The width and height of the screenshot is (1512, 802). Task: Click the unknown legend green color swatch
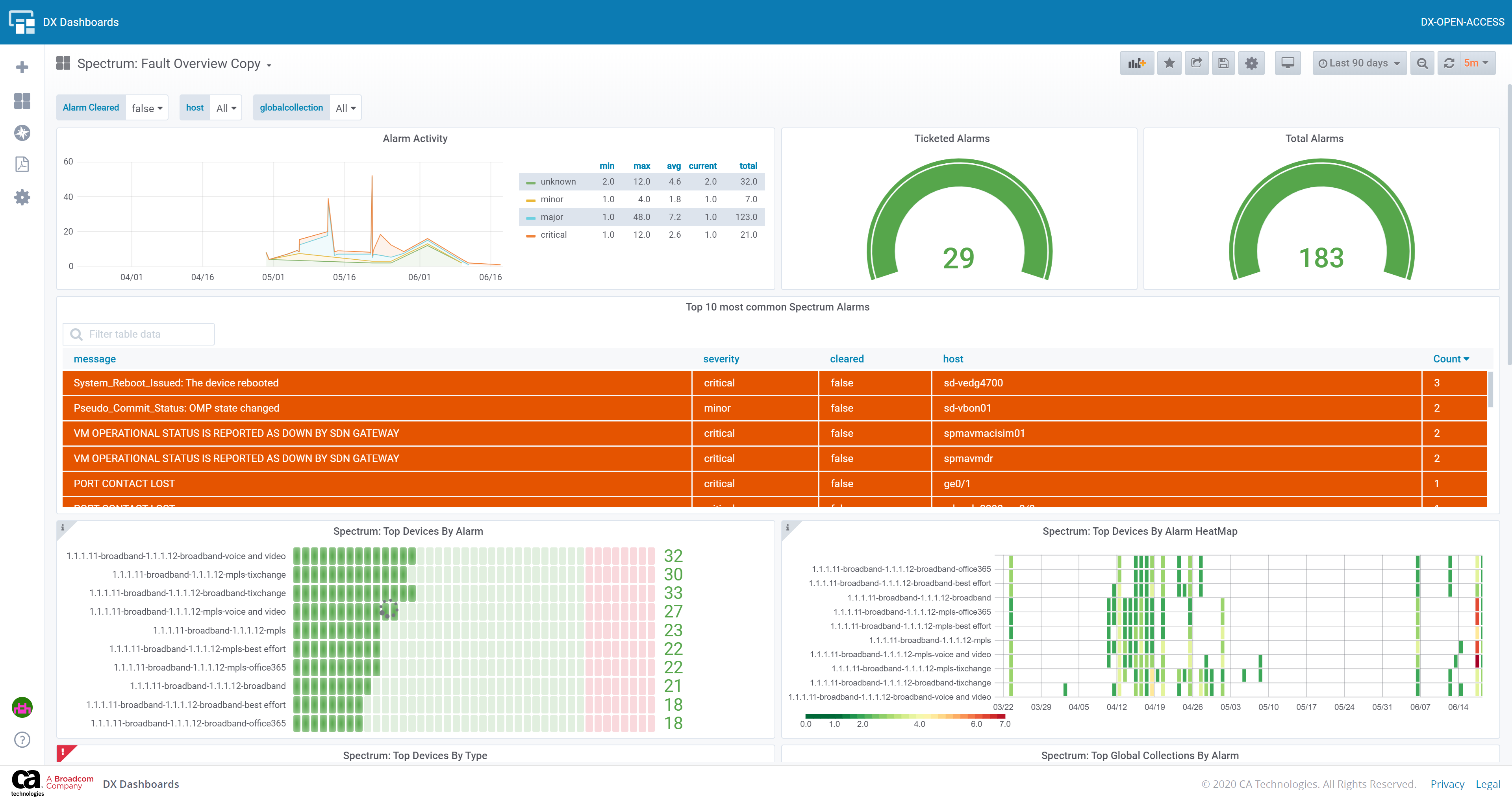(531, 183)
